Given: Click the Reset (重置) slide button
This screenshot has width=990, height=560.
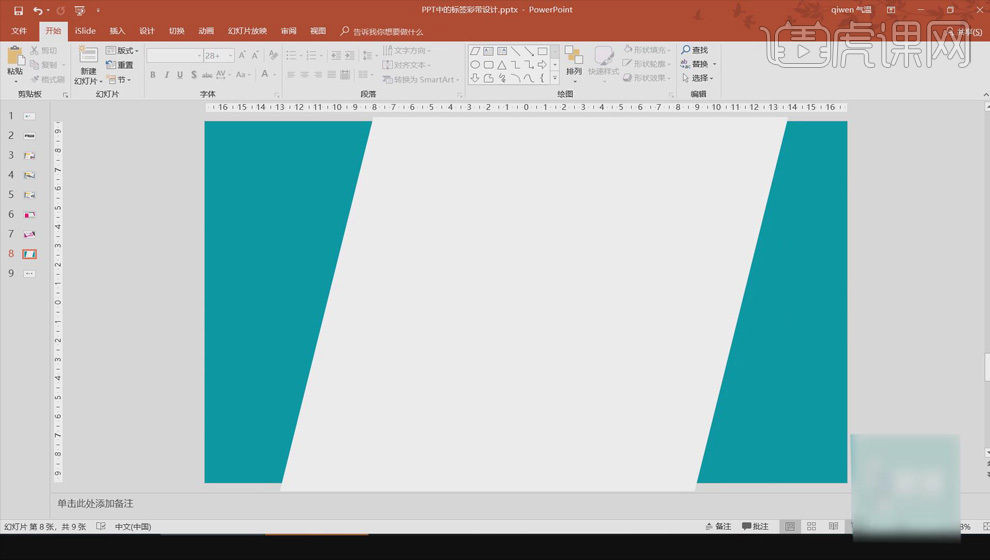Looking at the screenshot, I should pos(120,65).
